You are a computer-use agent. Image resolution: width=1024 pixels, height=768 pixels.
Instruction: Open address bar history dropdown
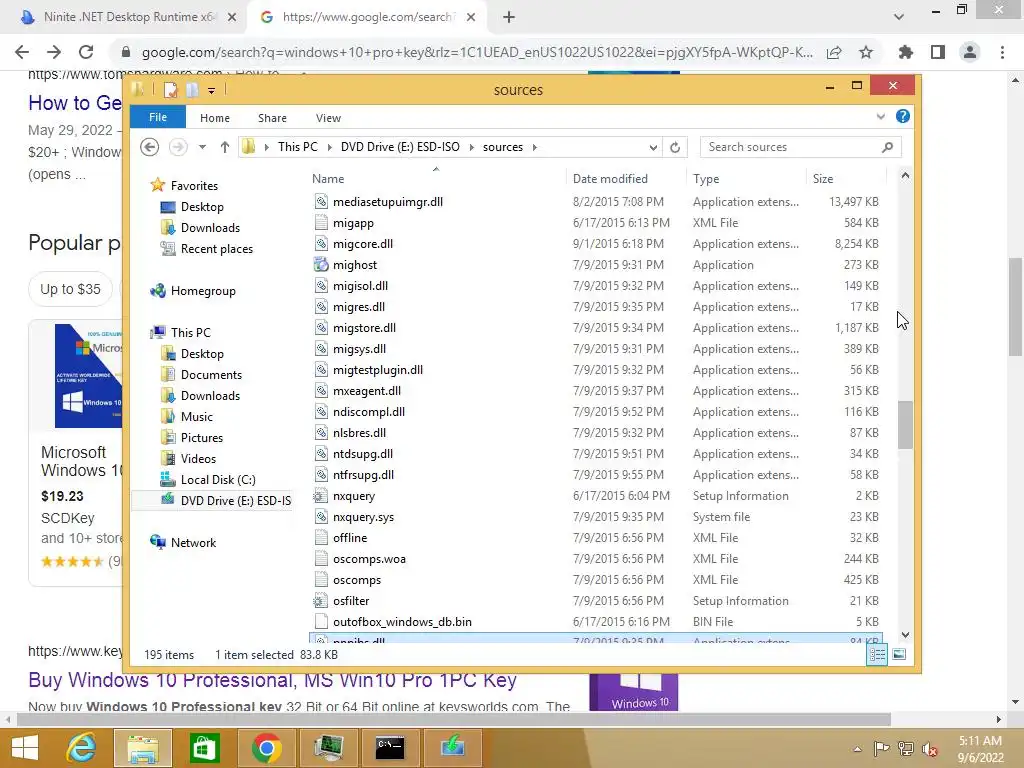tap(653, 148)
